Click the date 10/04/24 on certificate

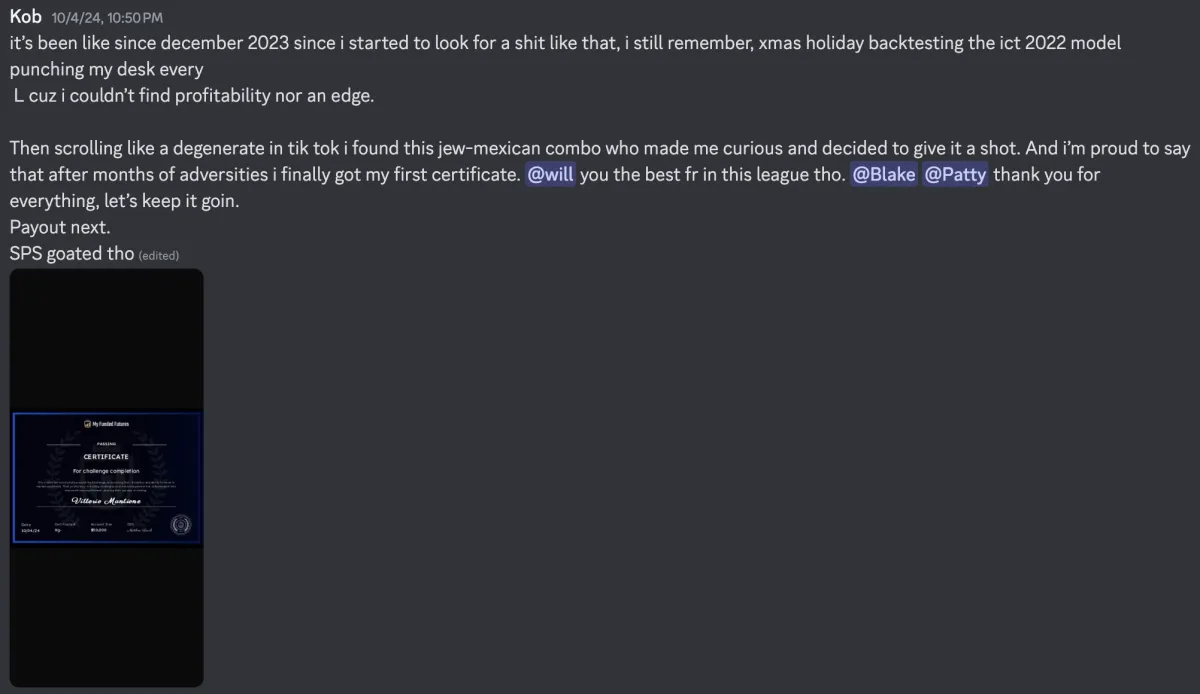(31, 530)
